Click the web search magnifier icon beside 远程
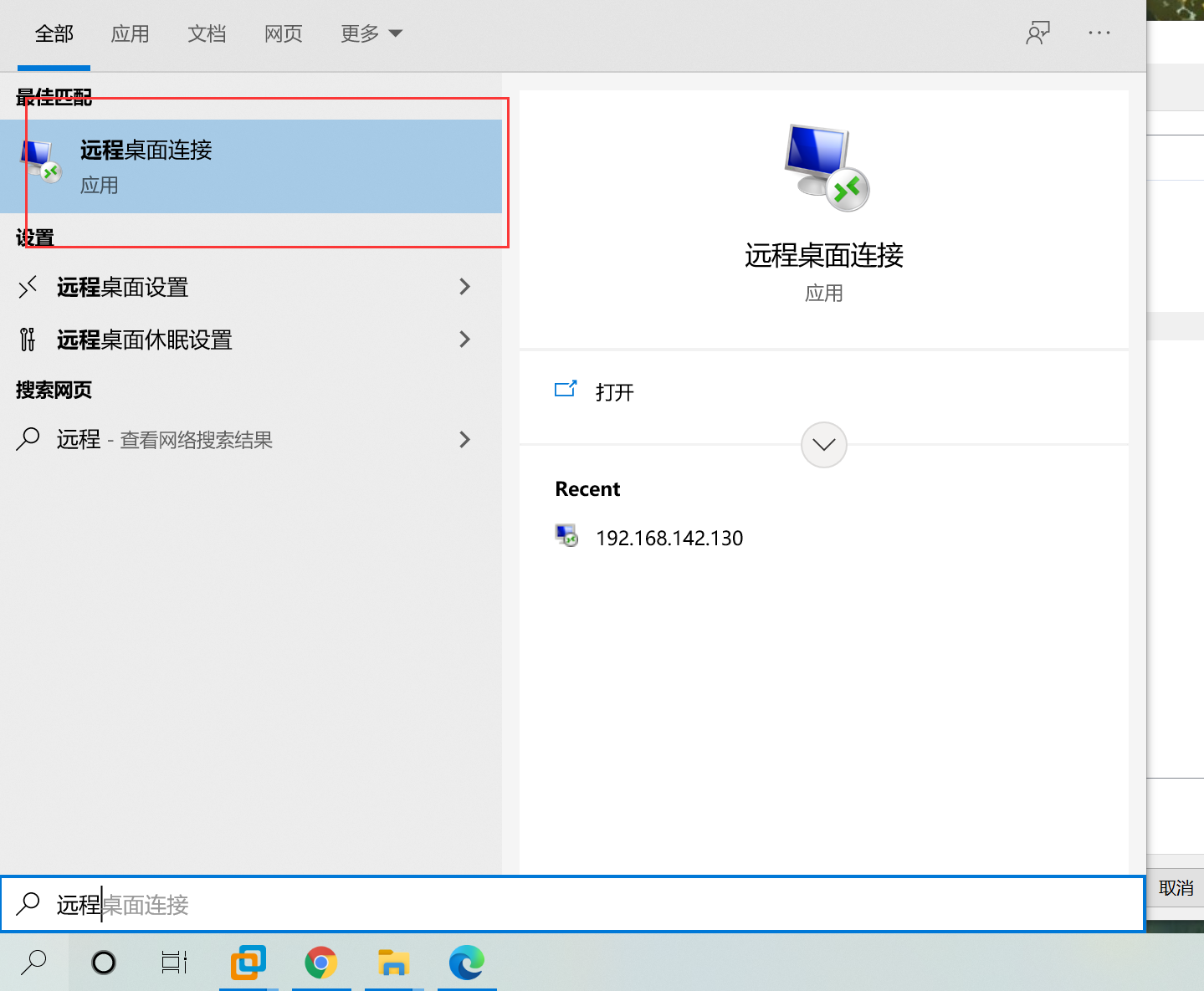1204x991 pixels. pos(28,439)
